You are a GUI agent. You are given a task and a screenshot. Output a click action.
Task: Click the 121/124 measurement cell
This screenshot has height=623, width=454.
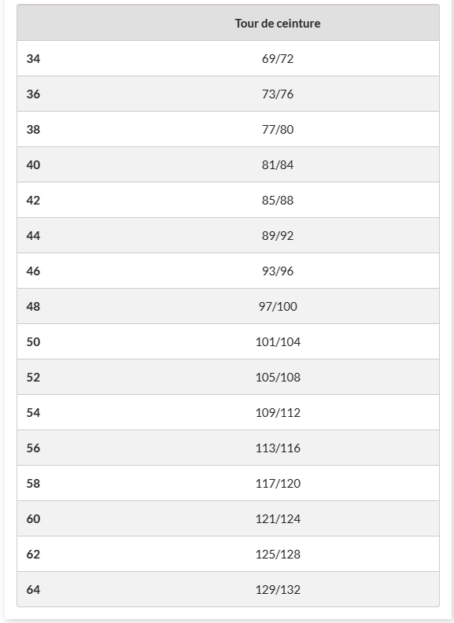[x=278, y=519]
